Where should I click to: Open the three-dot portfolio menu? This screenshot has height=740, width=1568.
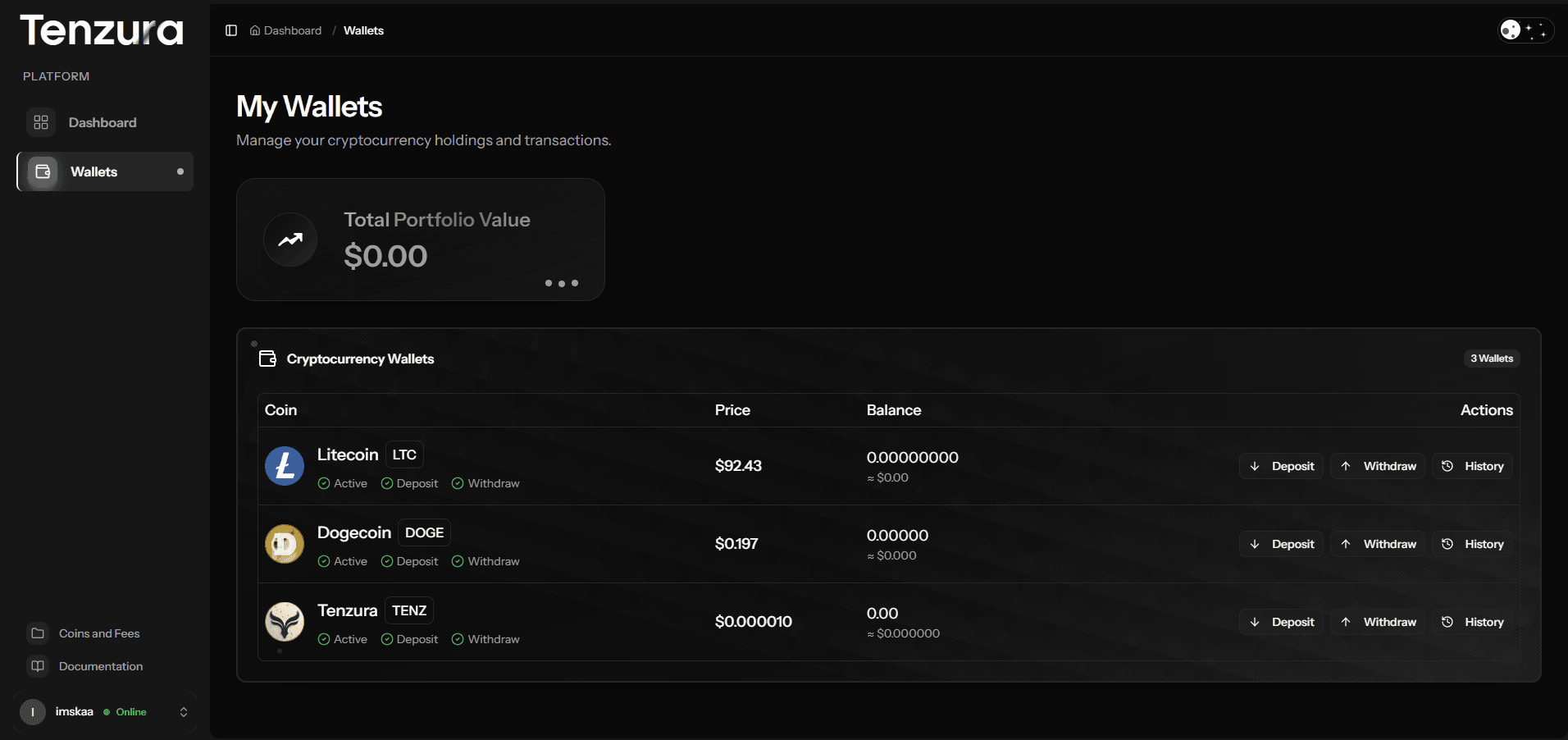(x=562, y=283)
